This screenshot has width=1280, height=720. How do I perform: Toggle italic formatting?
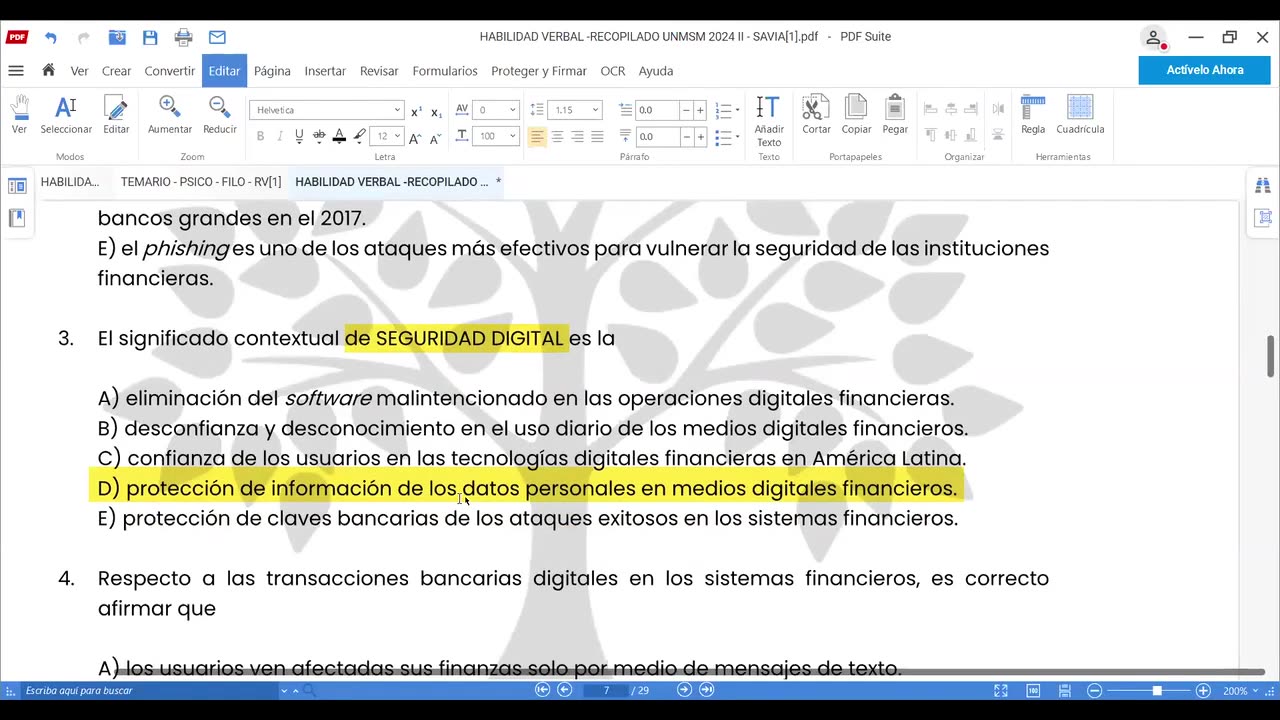[280, 137]
